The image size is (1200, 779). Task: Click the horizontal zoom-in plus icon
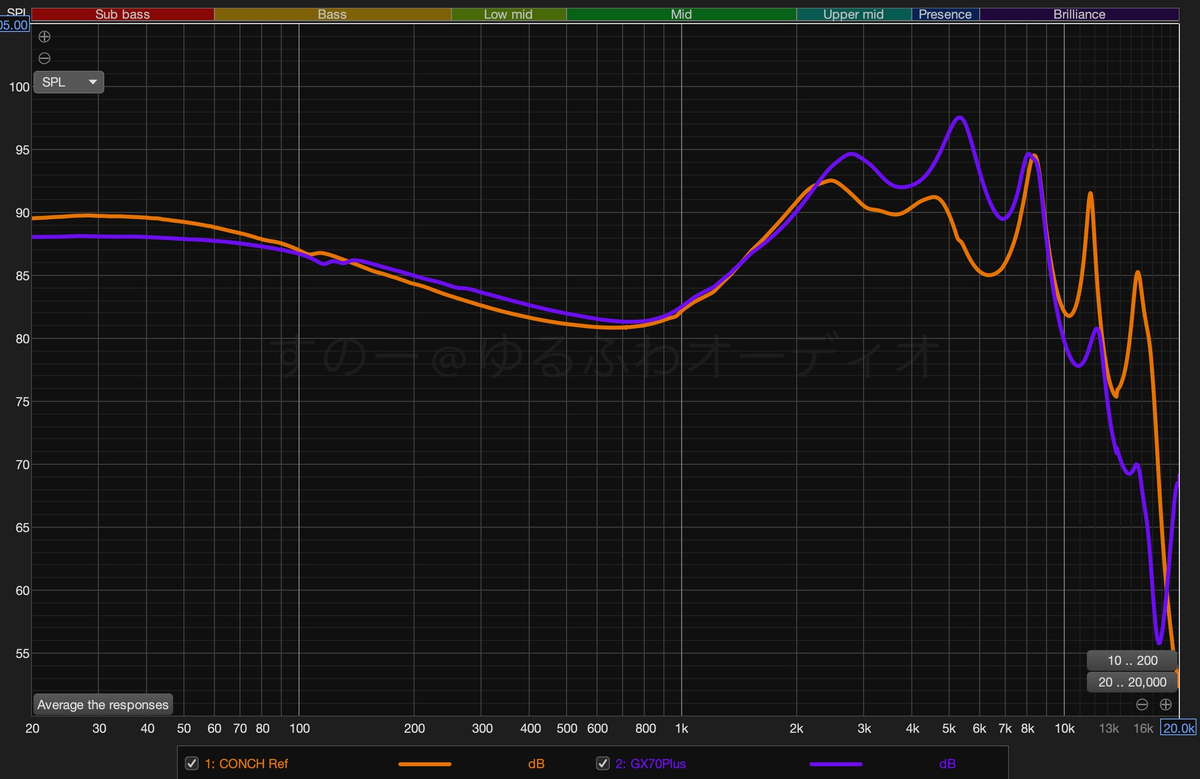click(1165, 704)
